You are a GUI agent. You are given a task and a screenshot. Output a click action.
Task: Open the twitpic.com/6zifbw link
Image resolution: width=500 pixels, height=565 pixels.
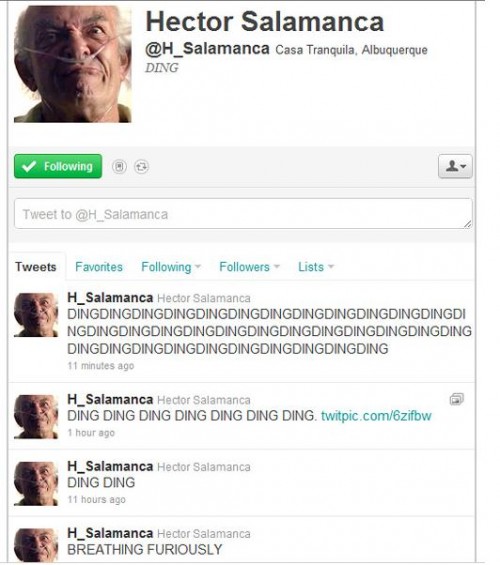(376, 415)
